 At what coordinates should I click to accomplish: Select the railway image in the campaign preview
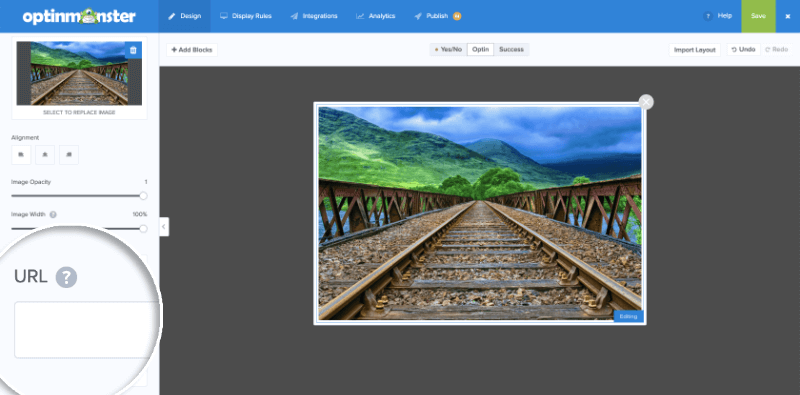click(480, 213)
